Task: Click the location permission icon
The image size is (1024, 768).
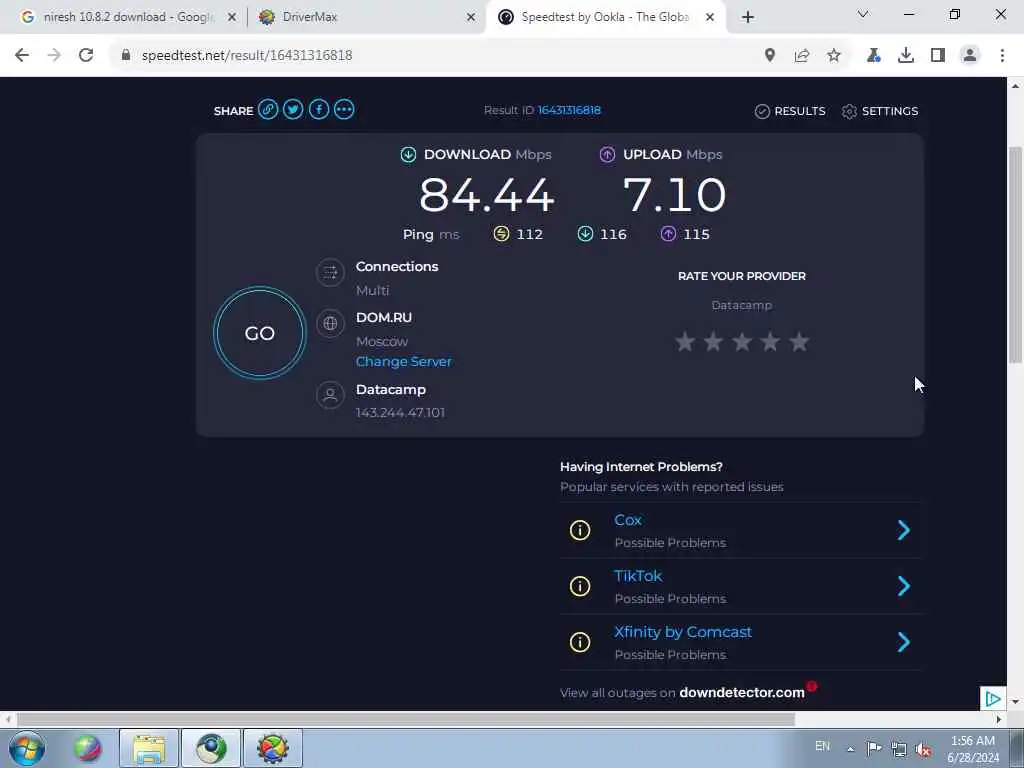Action: (770, 56)
